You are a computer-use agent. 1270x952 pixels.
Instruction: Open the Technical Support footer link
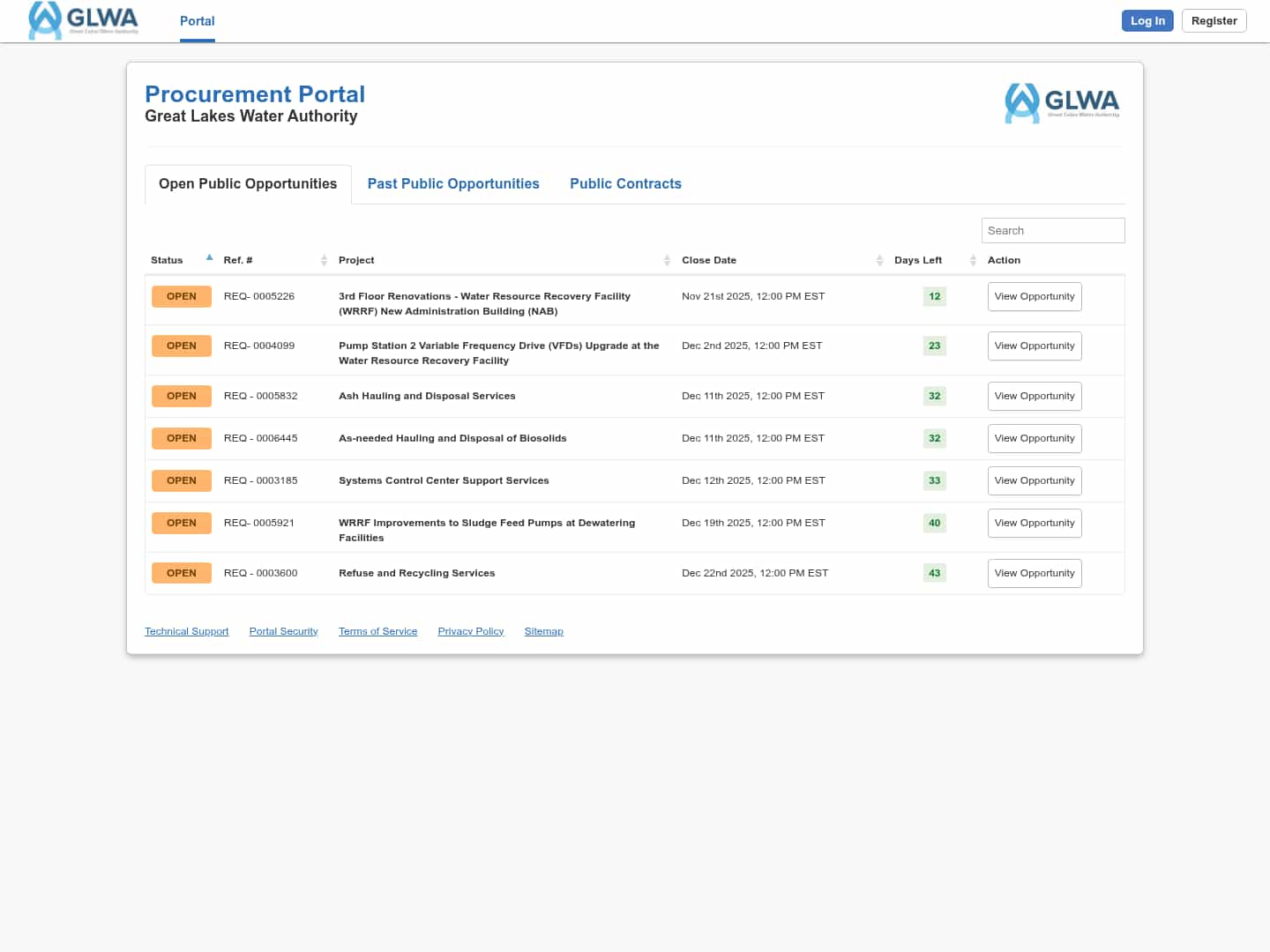pos(186,631)
